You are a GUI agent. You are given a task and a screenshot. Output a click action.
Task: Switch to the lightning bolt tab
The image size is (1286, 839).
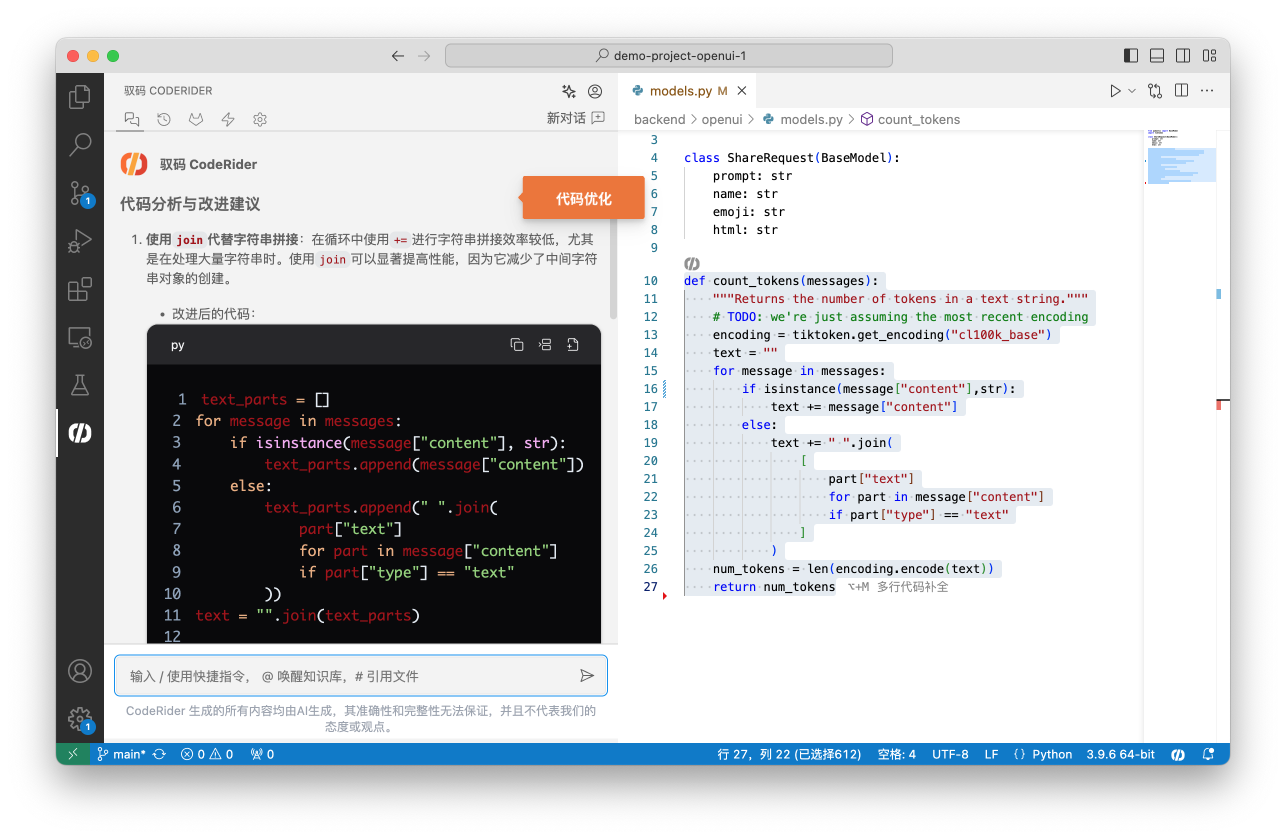pyautogui.click(x=228, y=119)
